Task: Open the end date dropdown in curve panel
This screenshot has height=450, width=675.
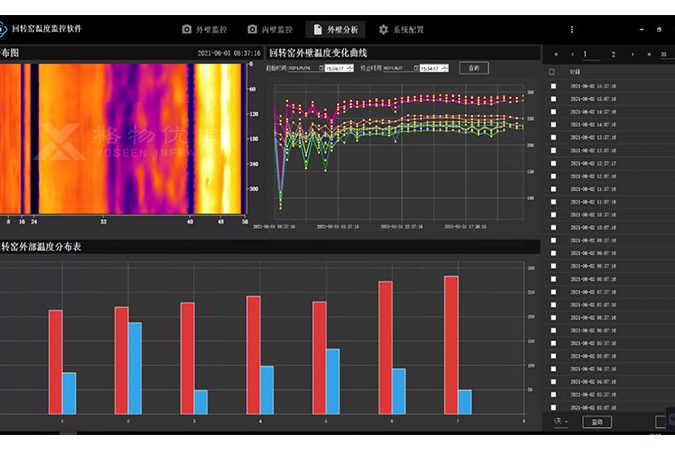Action: click(x=414, y=69)
